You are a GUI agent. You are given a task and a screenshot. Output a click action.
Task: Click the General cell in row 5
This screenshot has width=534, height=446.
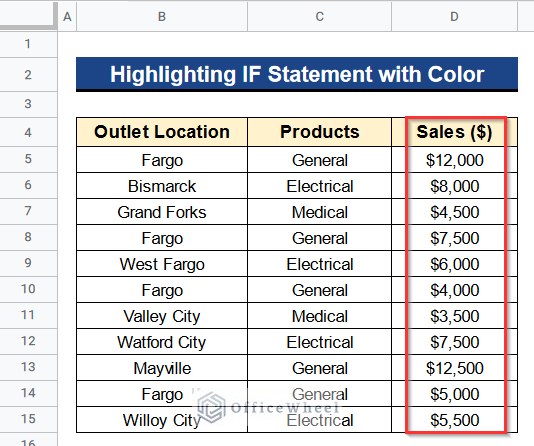tap(319, 160)
